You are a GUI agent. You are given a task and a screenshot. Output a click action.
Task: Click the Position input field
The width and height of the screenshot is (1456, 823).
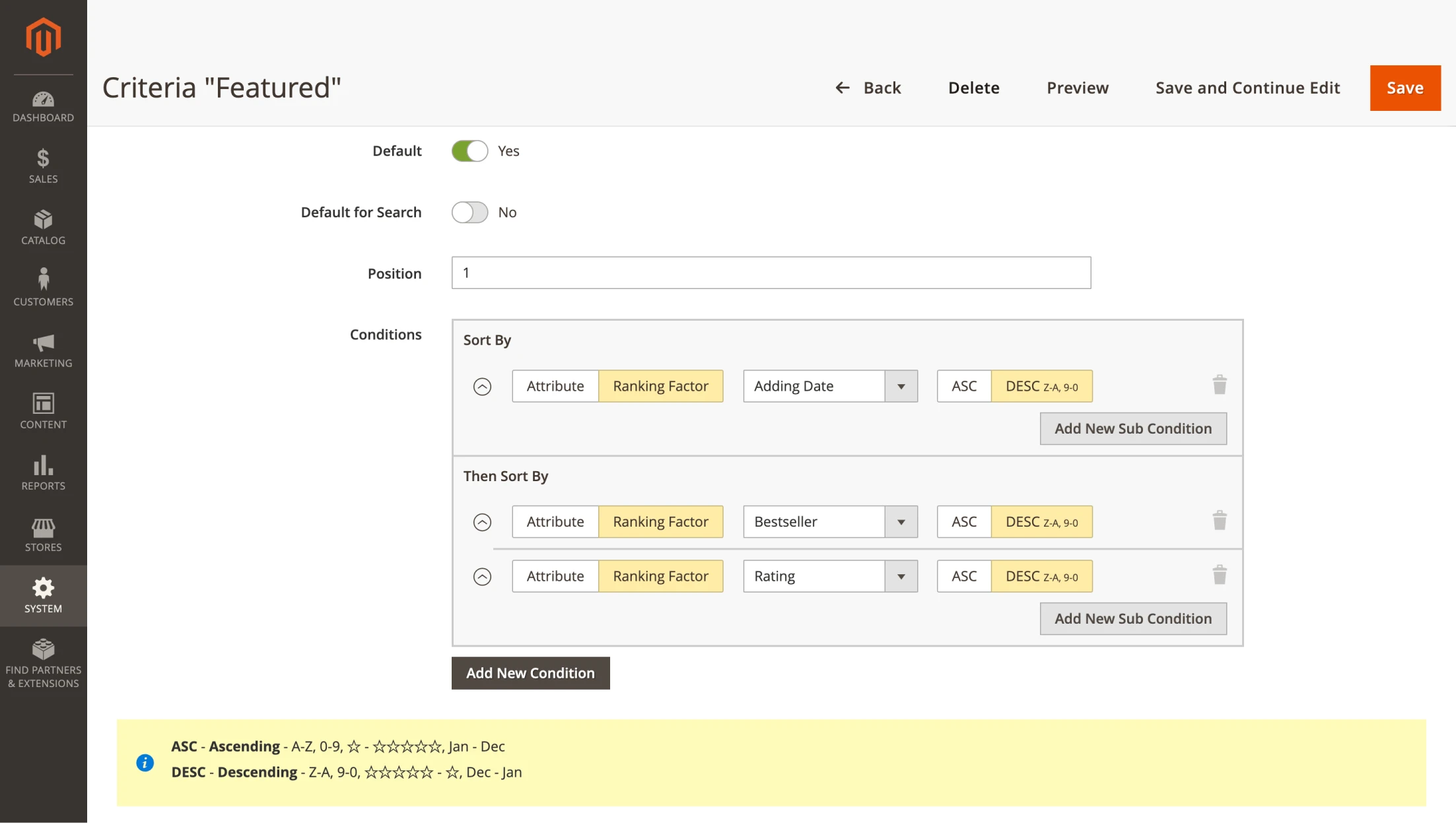point(770,273)
